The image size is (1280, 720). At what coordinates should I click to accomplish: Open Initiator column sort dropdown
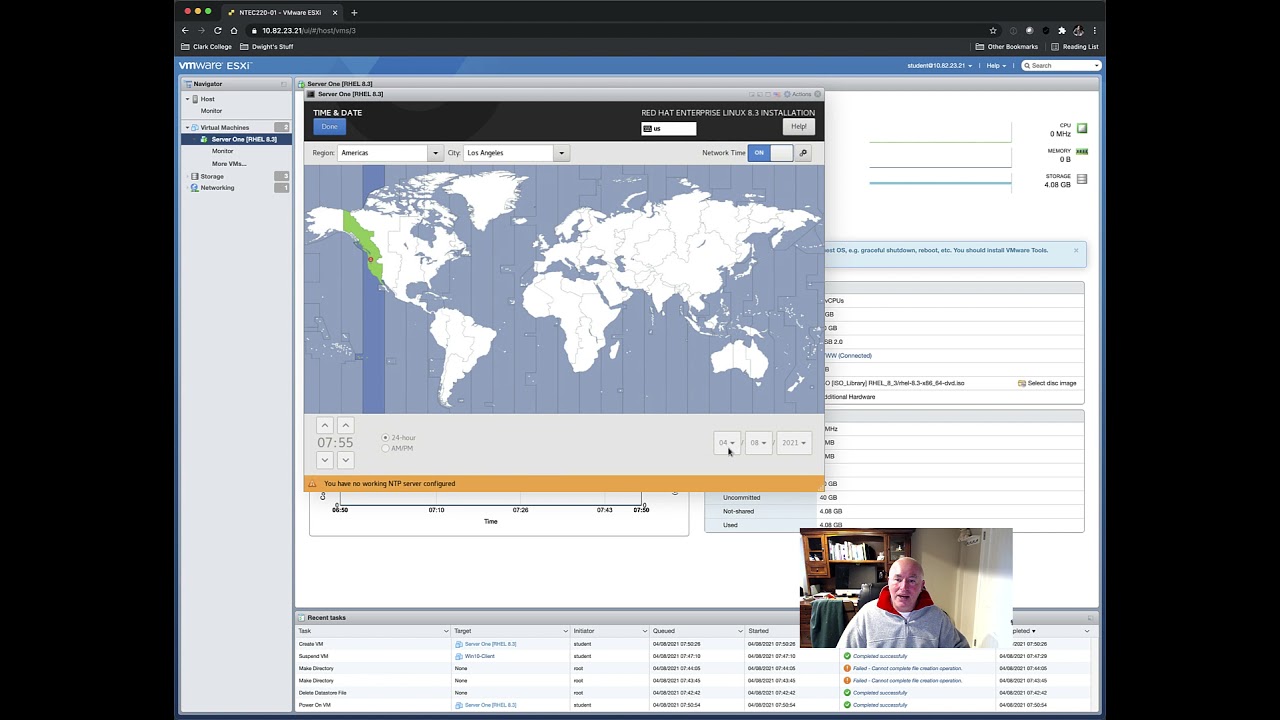644,631
